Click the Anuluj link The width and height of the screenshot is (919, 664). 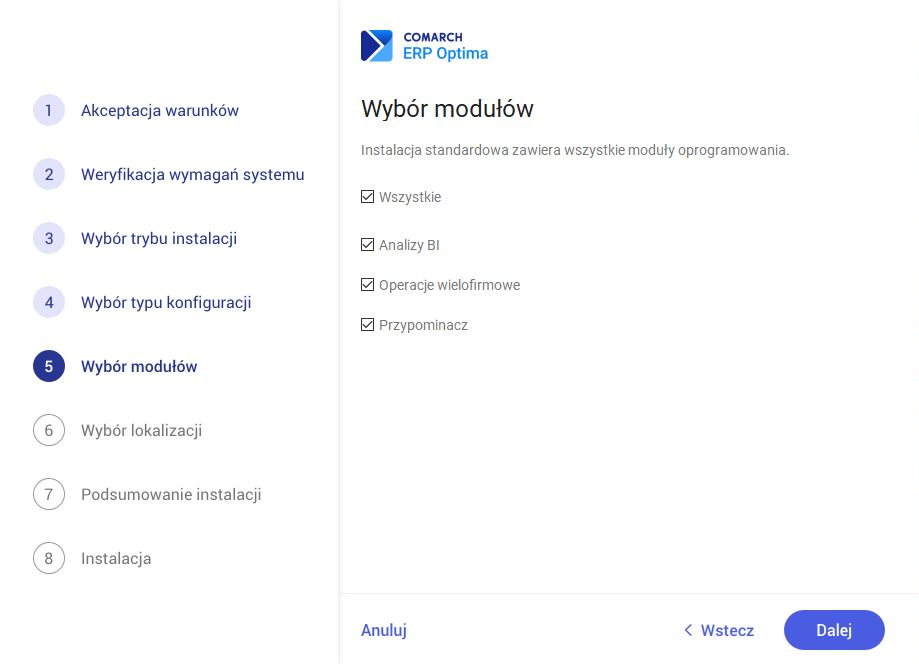384,631
